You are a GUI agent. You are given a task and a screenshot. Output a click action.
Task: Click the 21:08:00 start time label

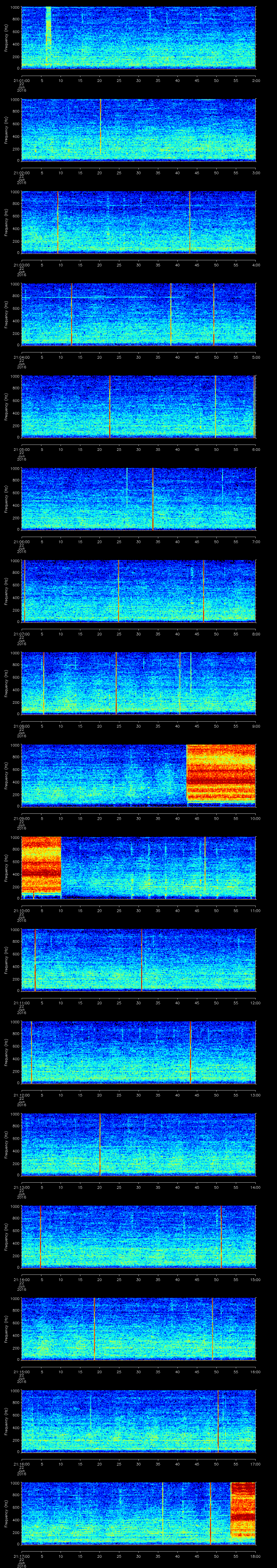pos(21,726)
